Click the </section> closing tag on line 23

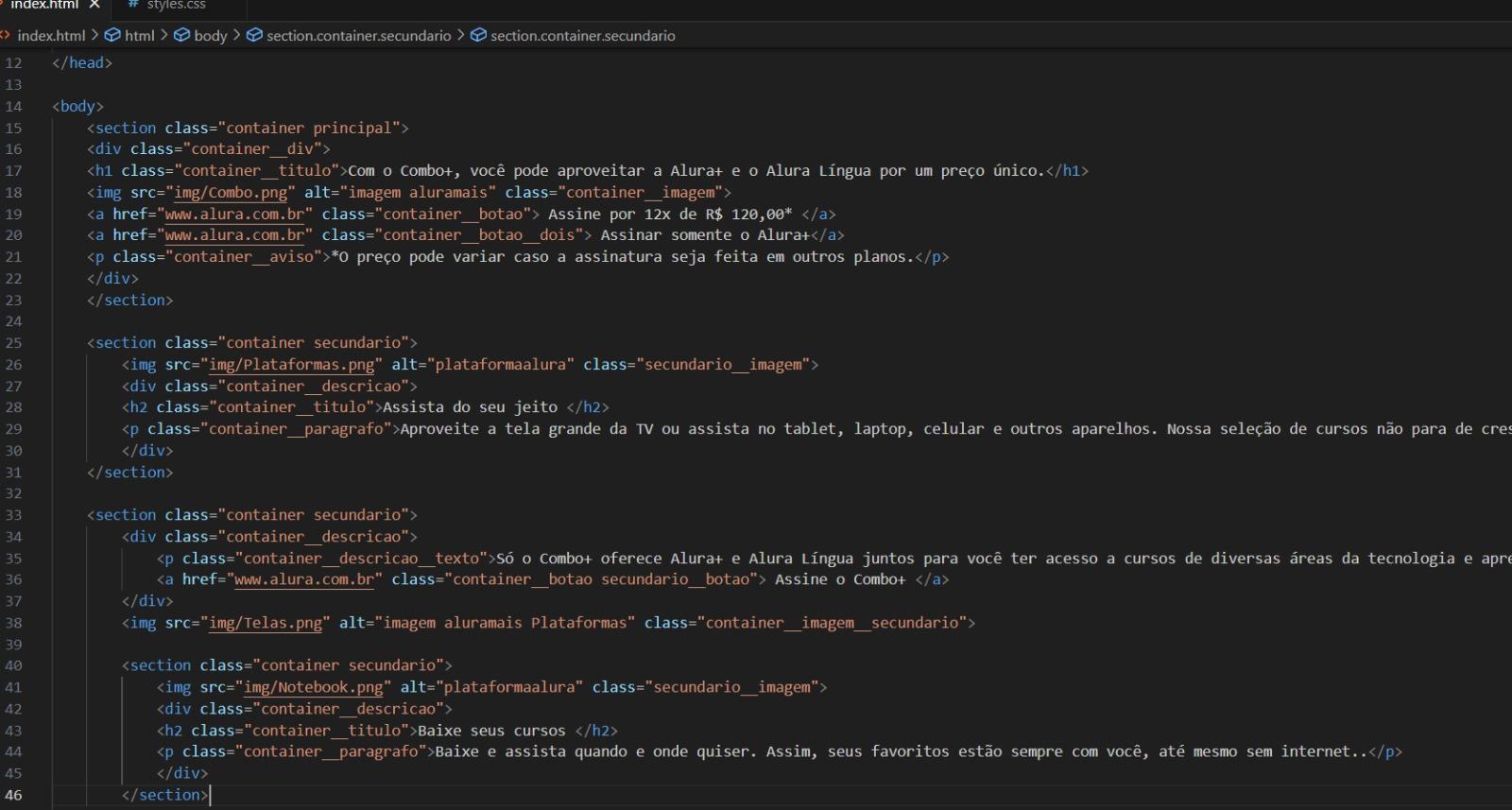coord(130,301)
